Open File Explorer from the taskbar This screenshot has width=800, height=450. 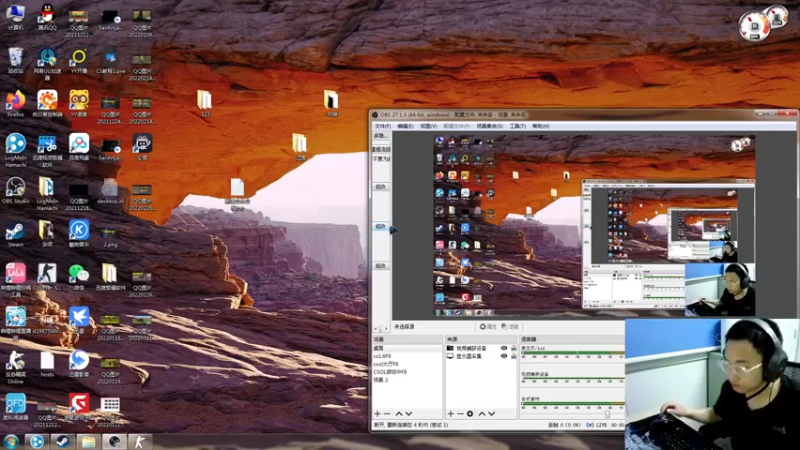point(88,442)
